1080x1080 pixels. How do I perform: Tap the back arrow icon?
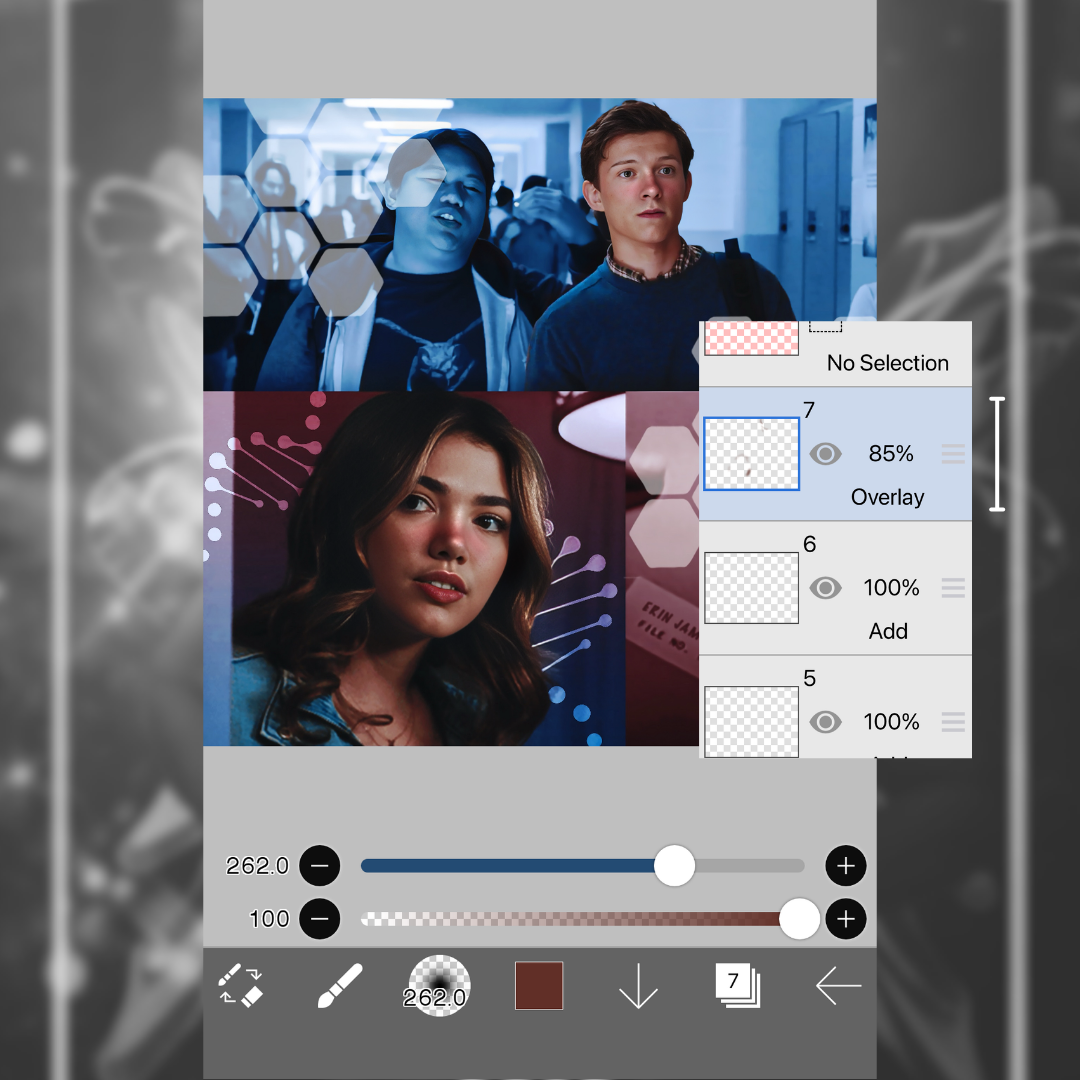coord(838,986)
